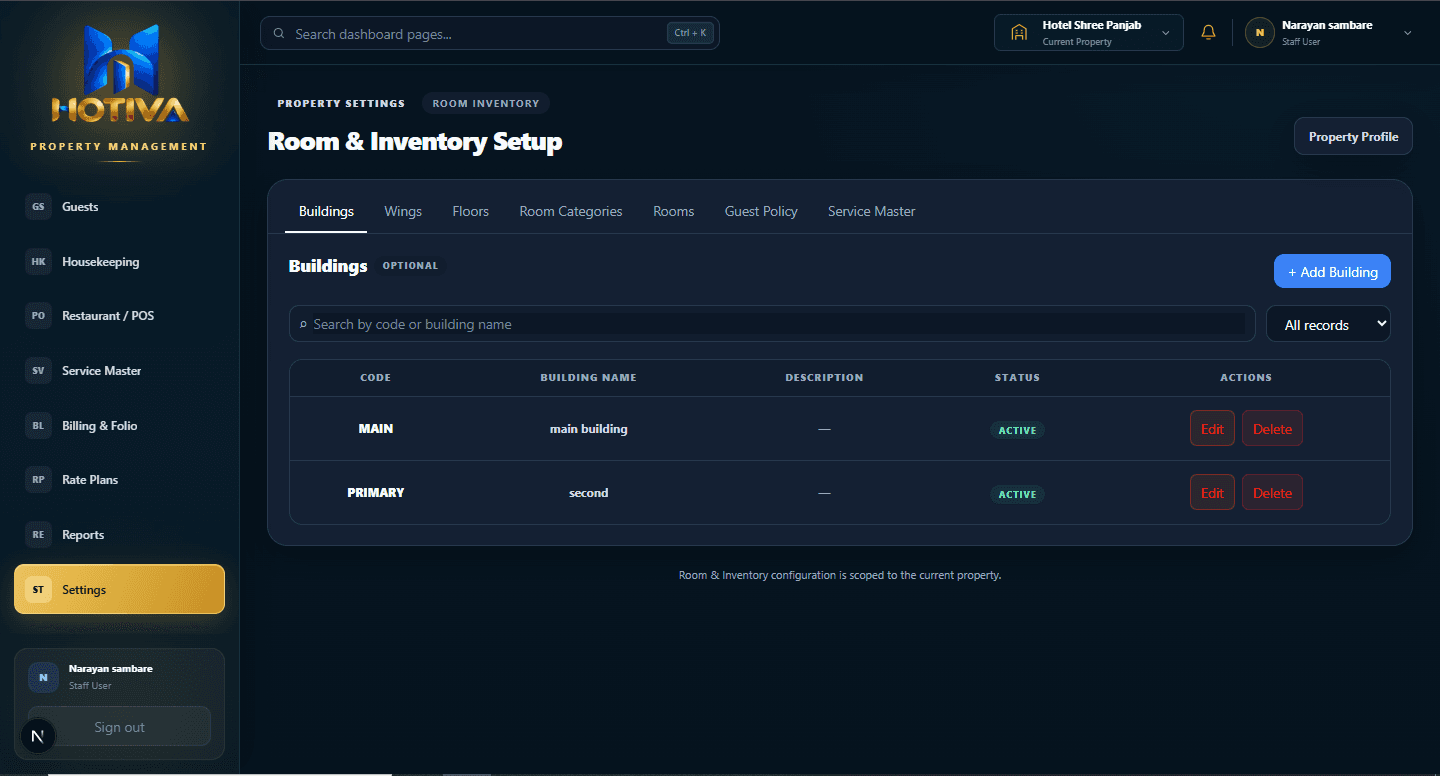
Task: Open the All records filter dropdown
Action: (x=1328, y=324)
